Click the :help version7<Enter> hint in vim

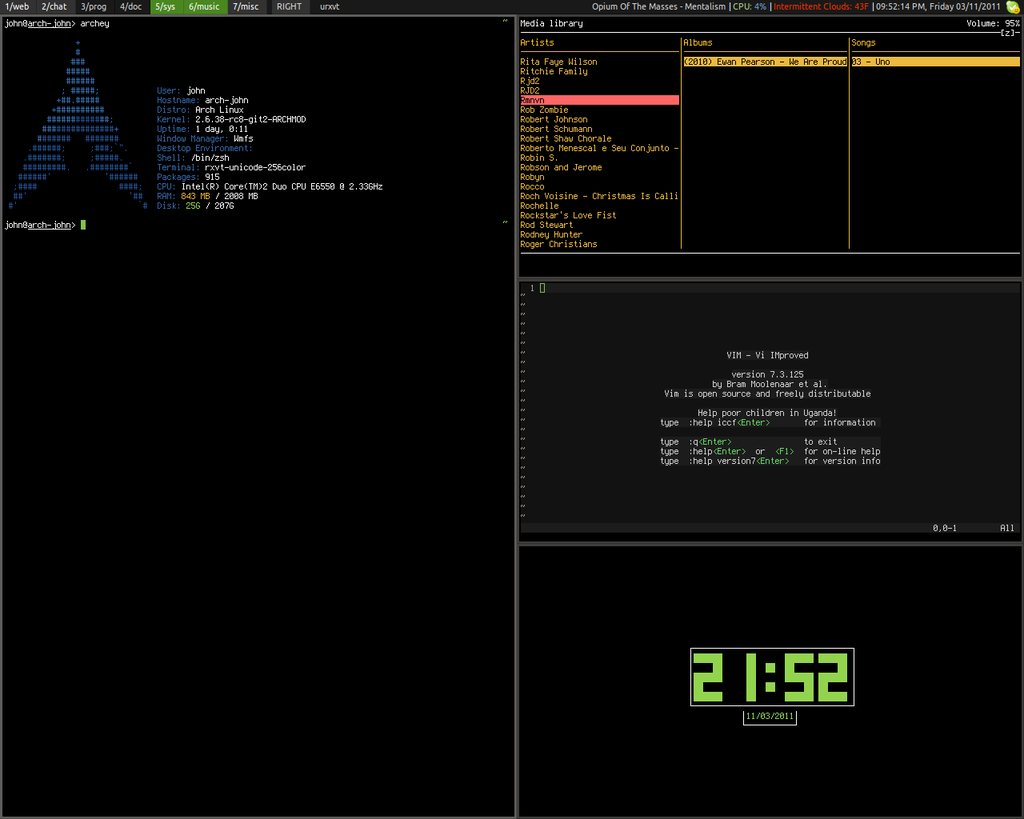coord(738,461)
